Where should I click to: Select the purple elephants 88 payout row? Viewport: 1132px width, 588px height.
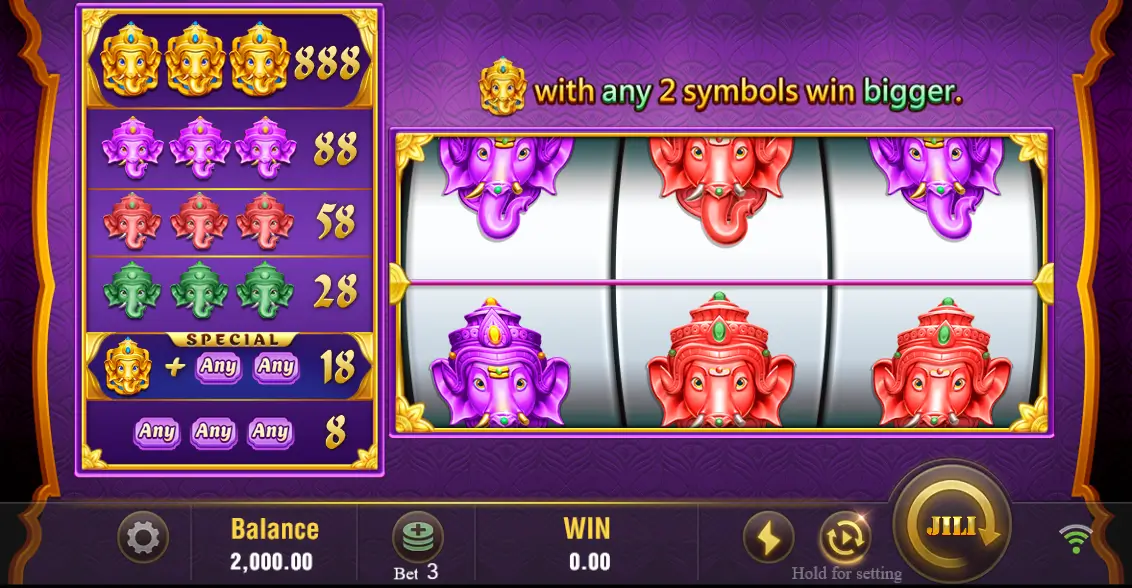point(230,150)
